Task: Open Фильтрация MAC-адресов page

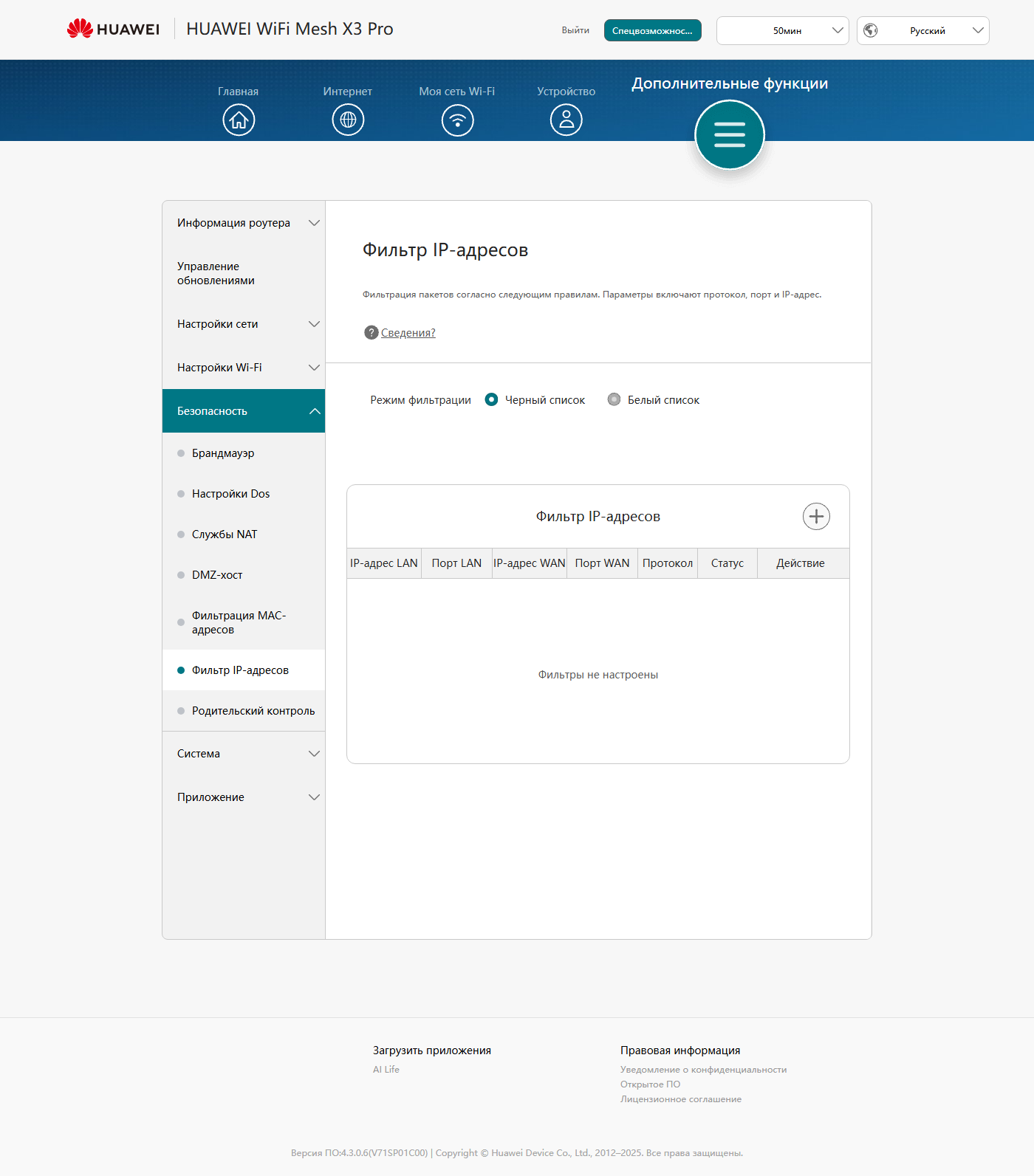Action: pos(244,622)
